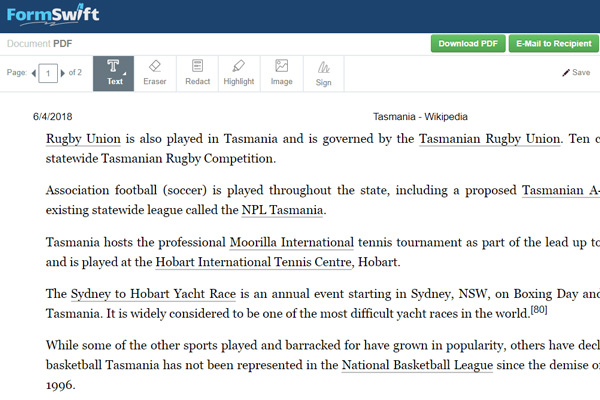Screen dimensions: 600x400
Task: Open the National Basketball League link
Action: (x=417, y=366)
